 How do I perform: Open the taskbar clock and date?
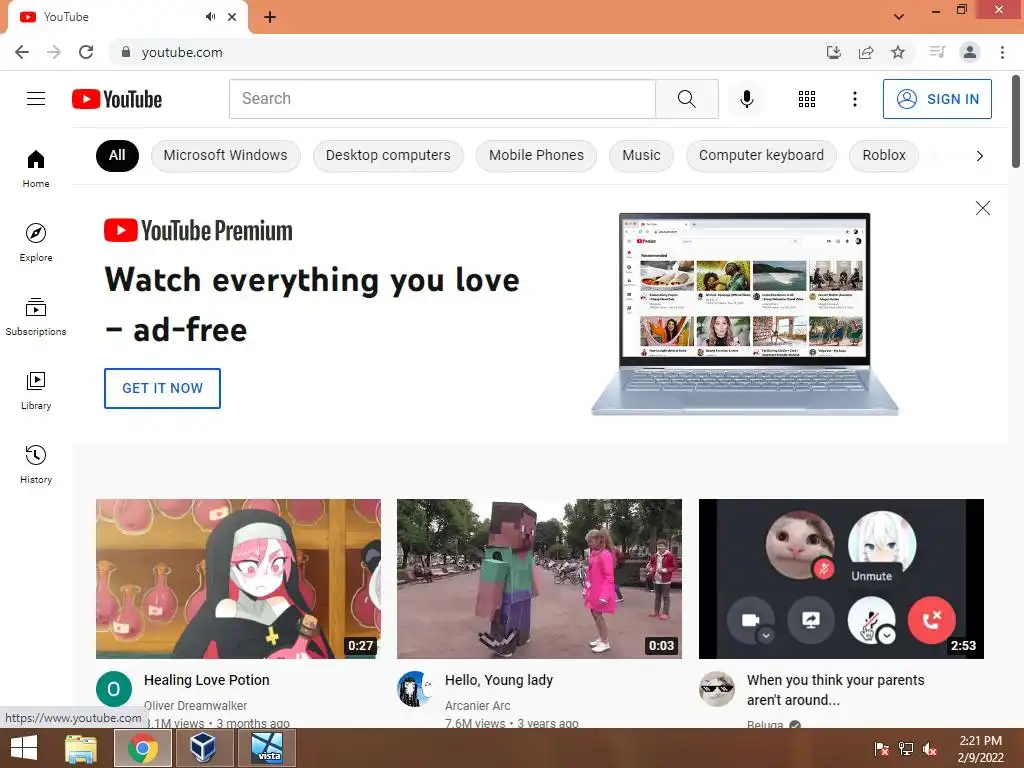(980, 749)
